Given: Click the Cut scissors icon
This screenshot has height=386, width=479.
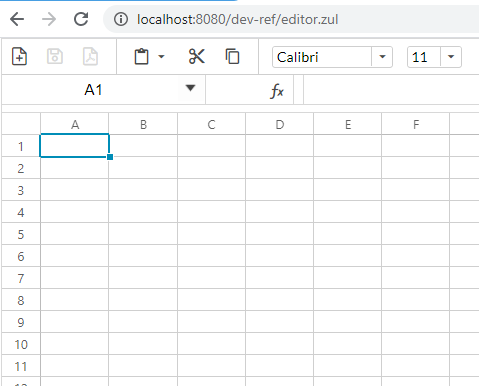Looking at the screenshot, I should coord(197,56).
